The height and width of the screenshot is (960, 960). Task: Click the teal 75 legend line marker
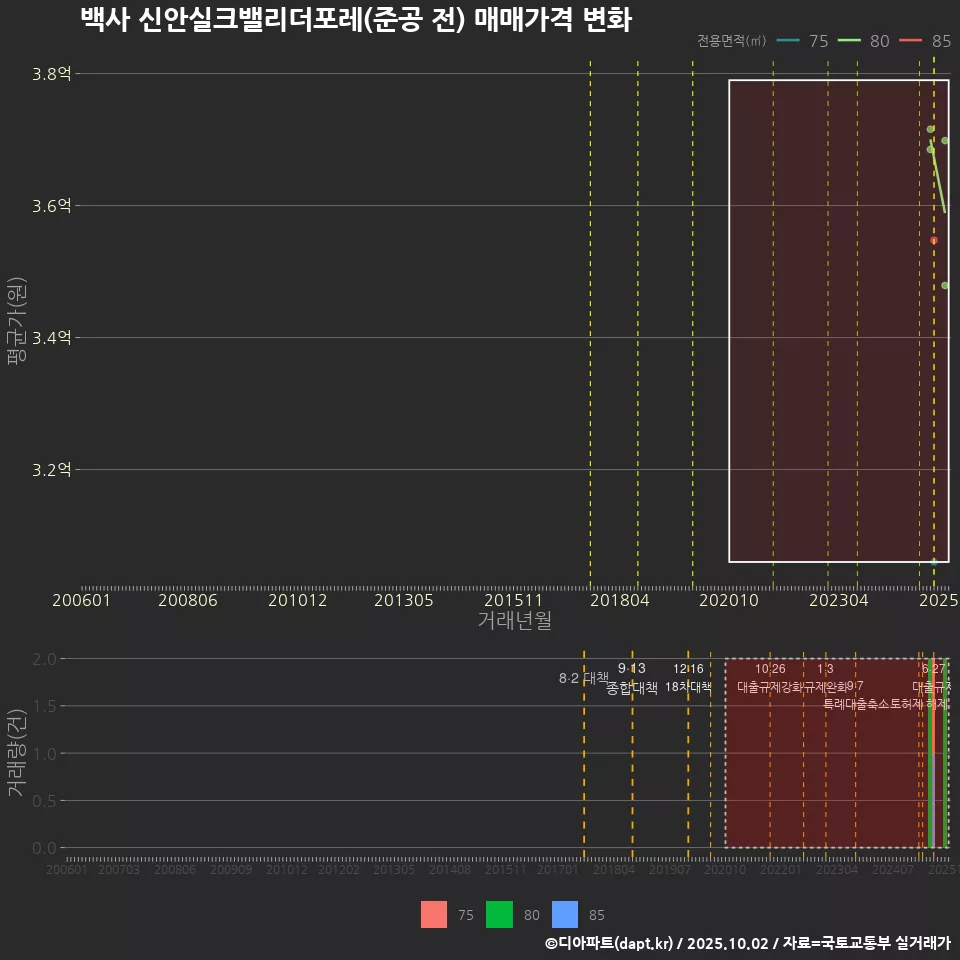pos(788,41)
